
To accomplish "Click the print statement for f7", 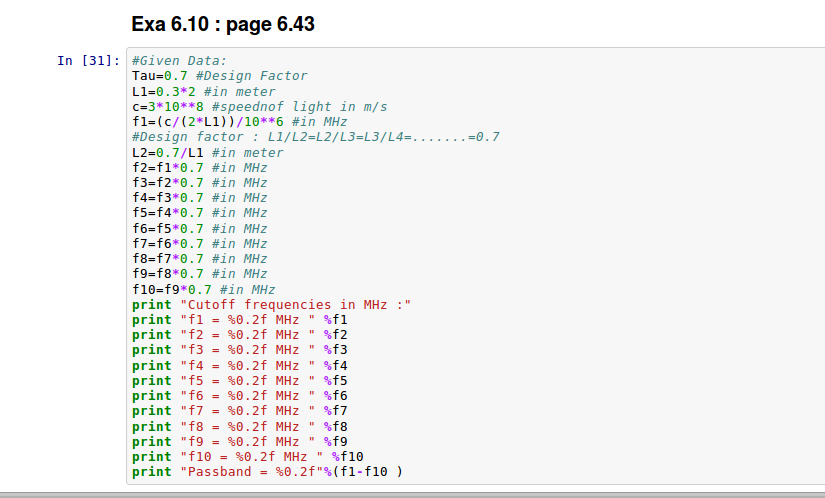I will pos(239,411).
